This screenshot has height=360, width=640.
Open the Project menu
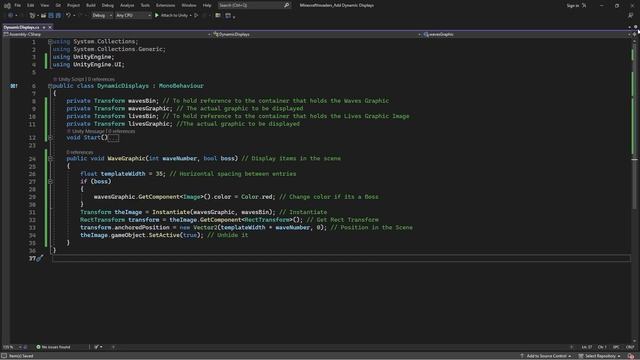coord(73,5)
